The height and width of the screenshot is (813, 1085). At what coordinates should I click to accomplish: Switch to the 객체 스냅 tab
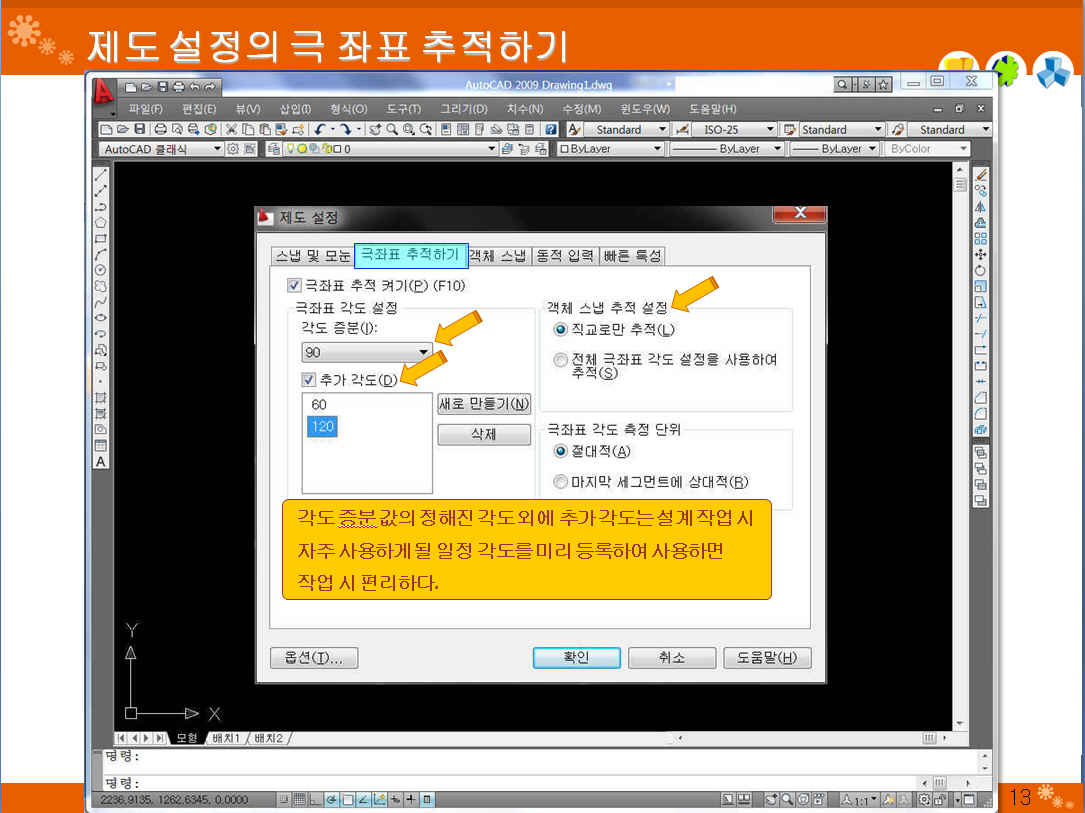pos(498,256)
